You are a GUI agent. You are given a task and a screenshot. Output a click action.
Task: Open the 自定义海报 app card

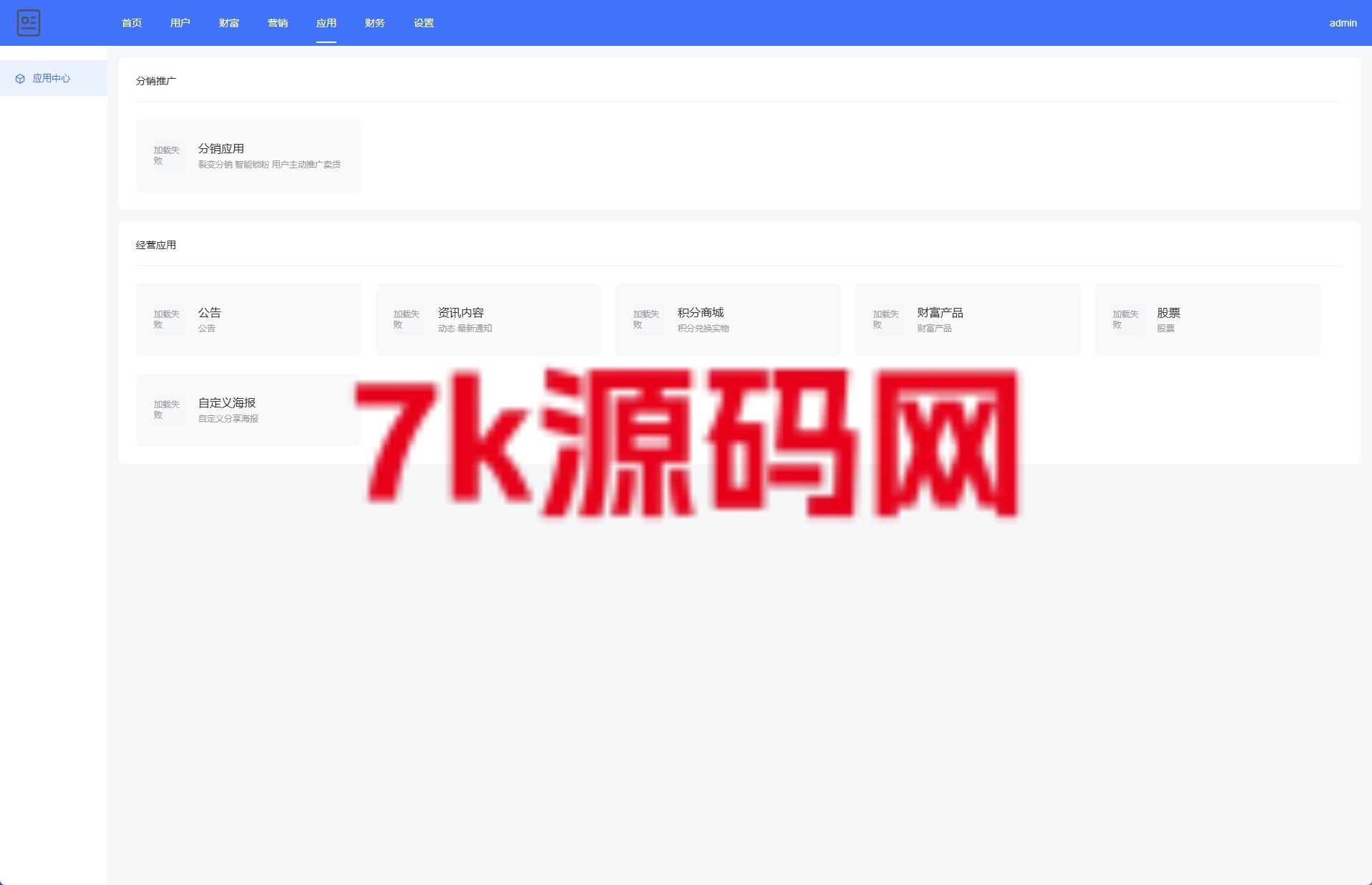(x=248, y=410)
